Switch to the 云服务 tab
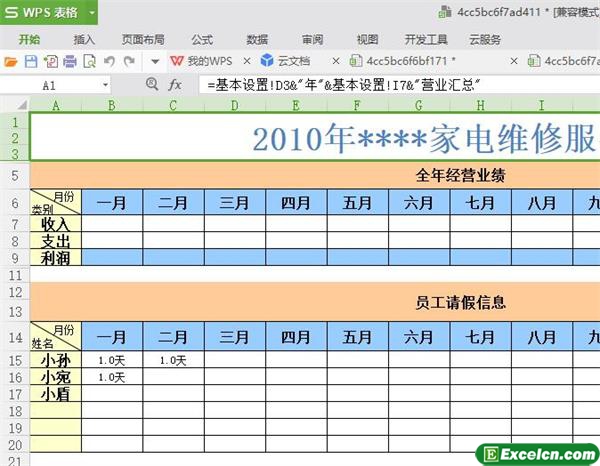This screenshot has width=600, height=466. [485, 40]
